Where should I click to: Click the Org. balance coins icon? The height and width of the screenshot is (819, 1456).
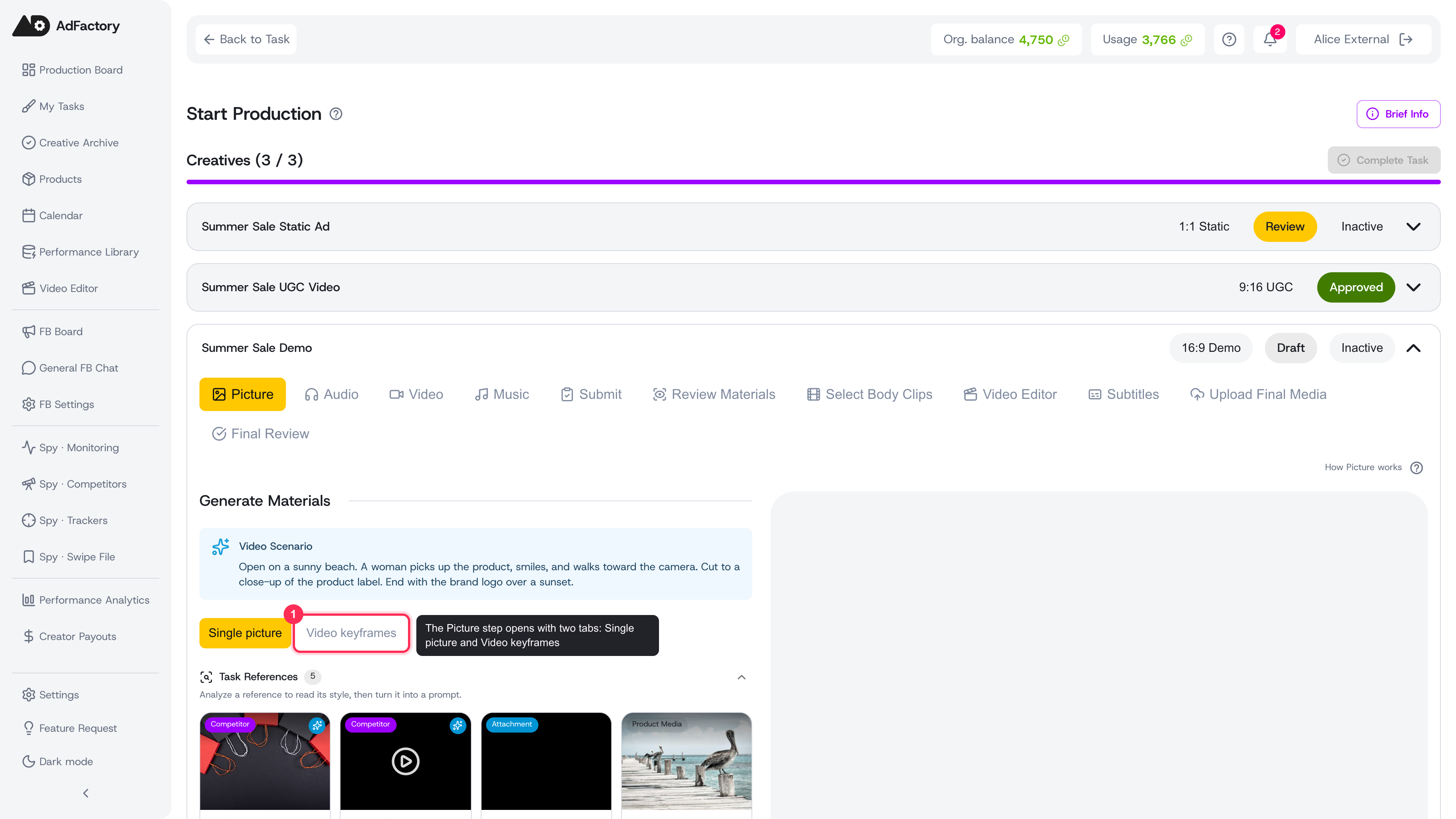pyautogui.click(x=1064, y=40)
